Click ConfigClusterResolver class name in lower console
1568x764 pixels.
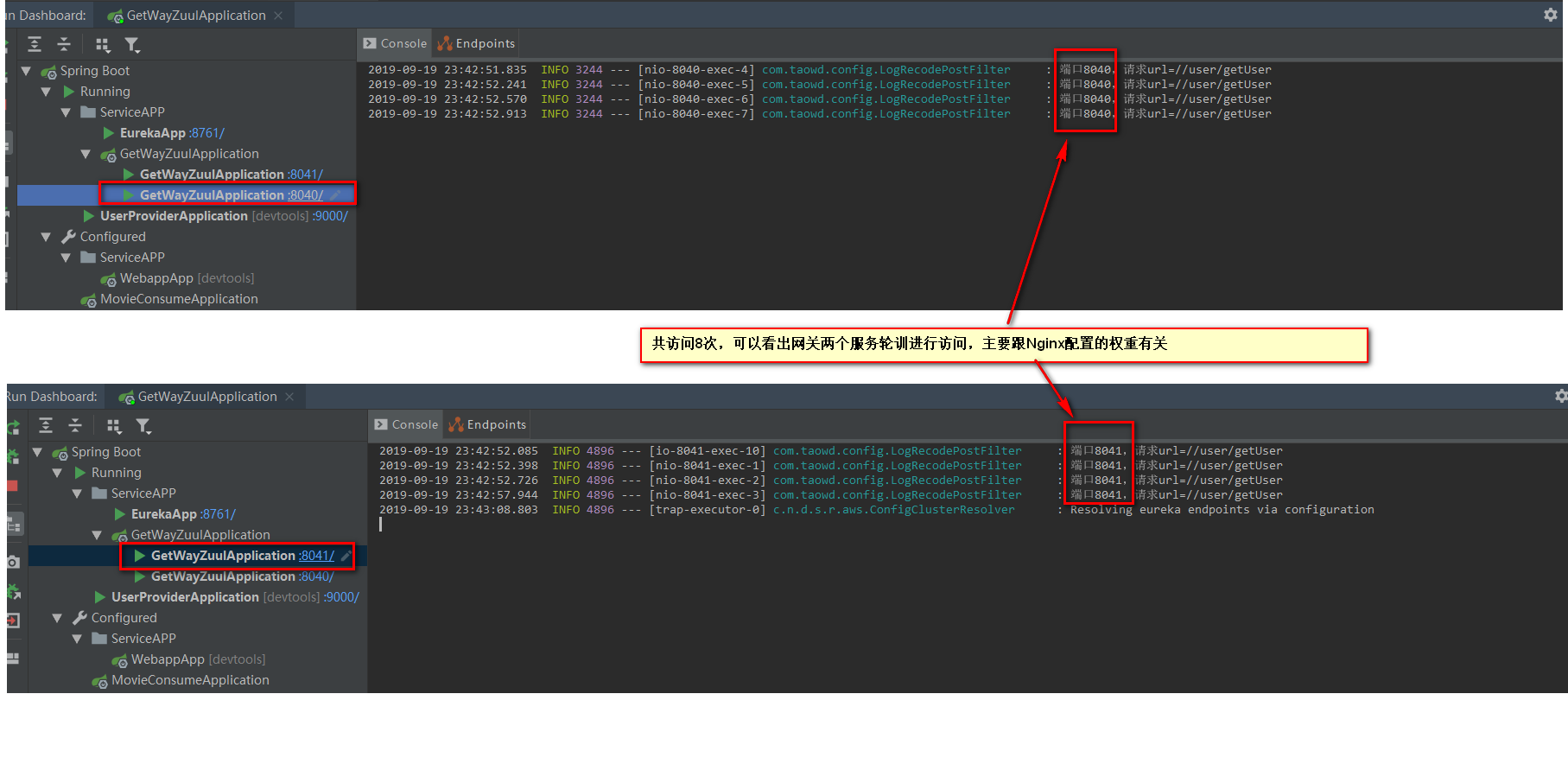[893, 510]
